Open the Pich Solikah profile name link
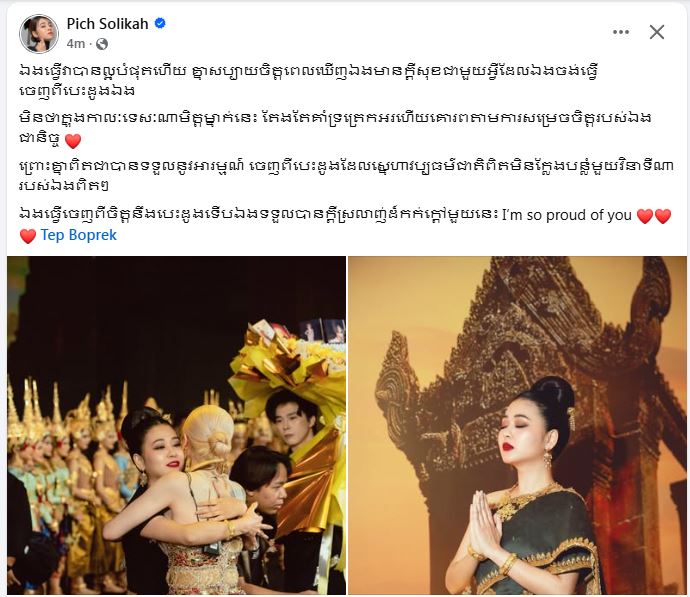This screenshot has width=690, height=597. coord(107,24)
